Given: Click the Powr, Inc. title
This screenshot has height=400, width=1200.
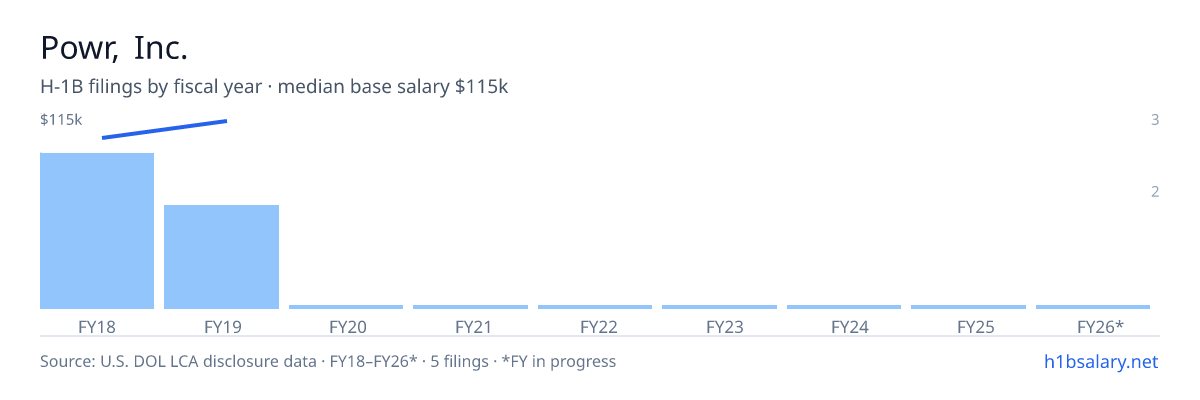Looking at the screenshot, I should tap(114, 47).
